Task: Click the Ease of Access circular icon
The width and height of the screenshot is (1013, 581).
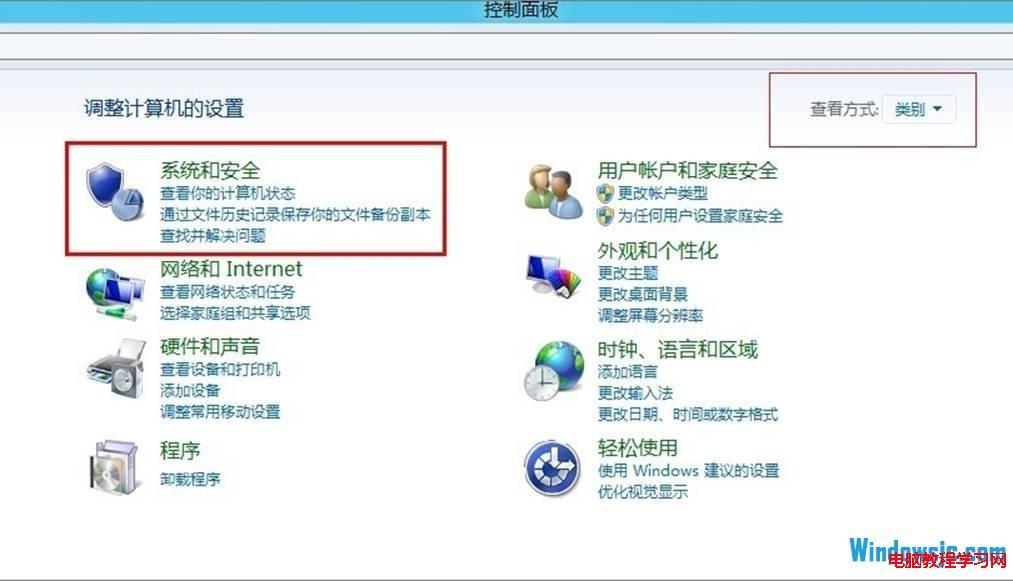Action: pyautogui.click(x=552, y=469)
